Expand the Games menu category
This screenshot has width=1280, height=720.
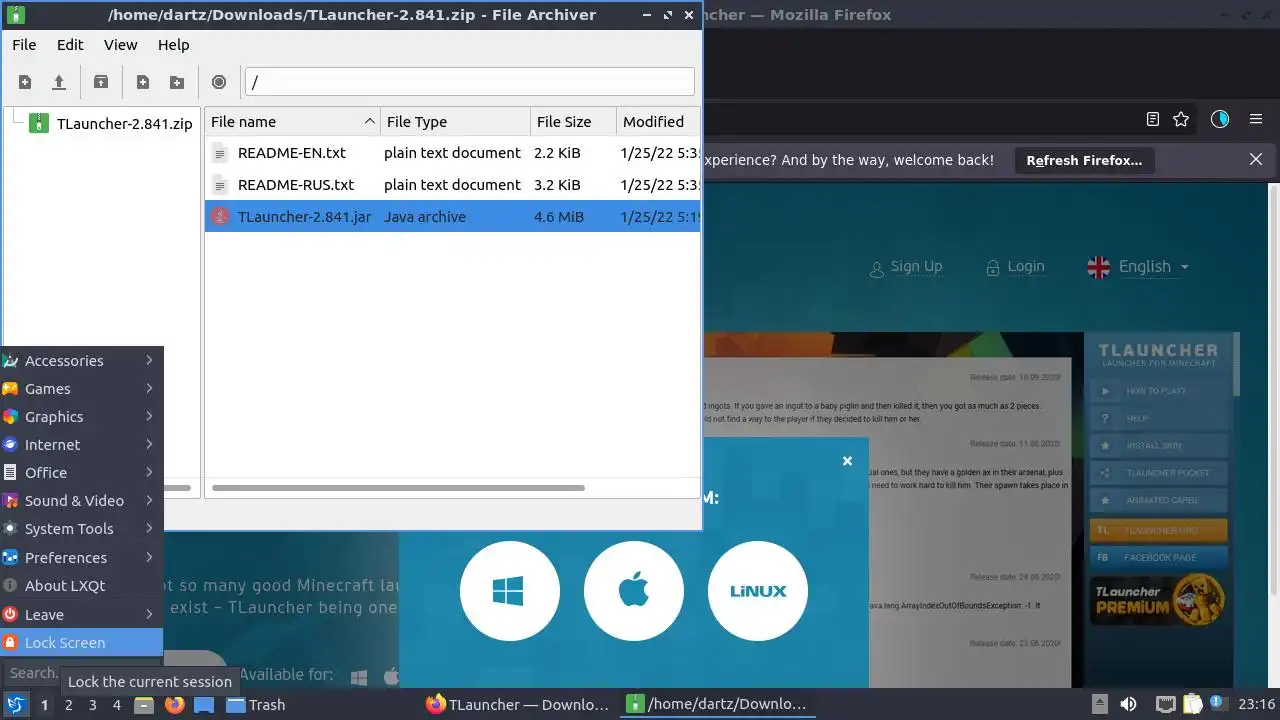(x=81, y=388)
